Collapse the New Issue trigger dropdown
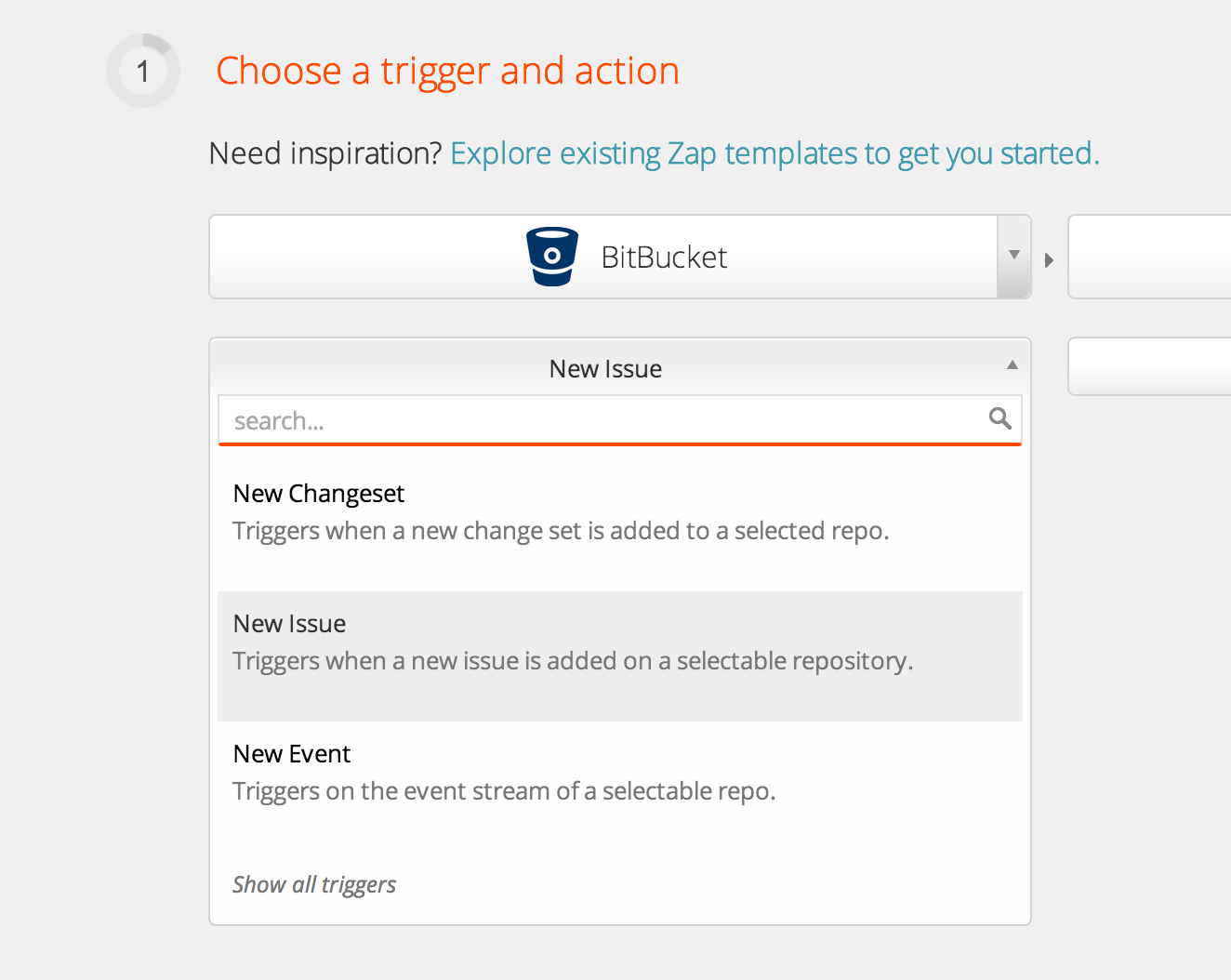The height and width of the screenshot is (980, 1231). pyautogui.click(x=1013, y=365)
